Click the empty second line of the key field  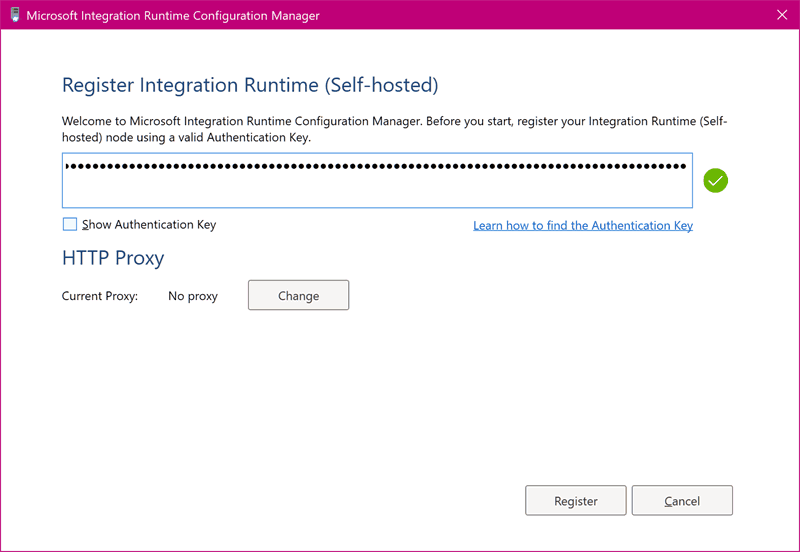377,192
